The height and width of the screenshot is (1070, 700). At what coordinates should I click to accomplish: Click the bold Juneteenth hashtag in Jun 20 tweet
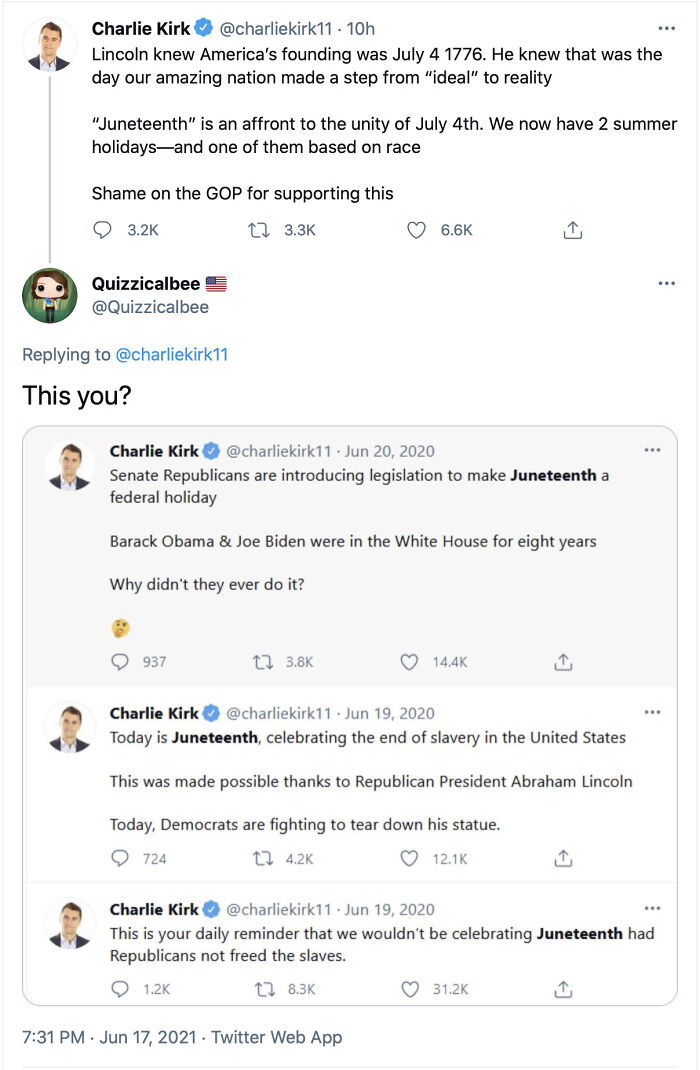pyautogui.click(x=553, y=475)
